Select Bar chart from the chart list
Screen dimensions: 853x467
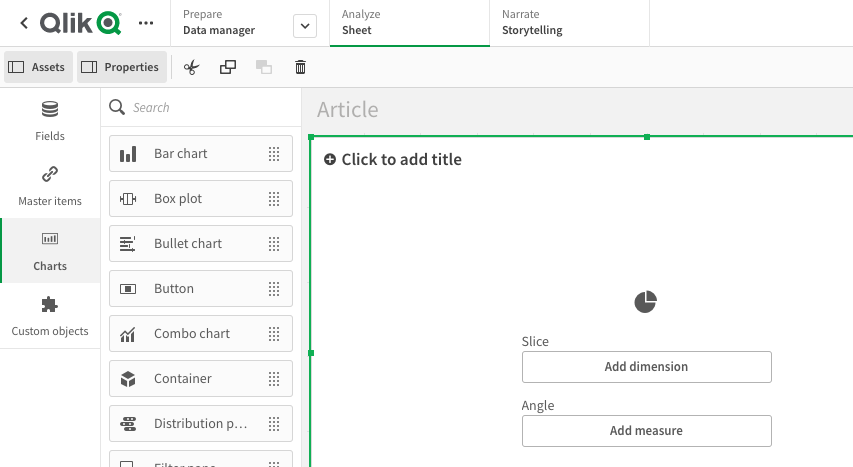click(200, 154)
